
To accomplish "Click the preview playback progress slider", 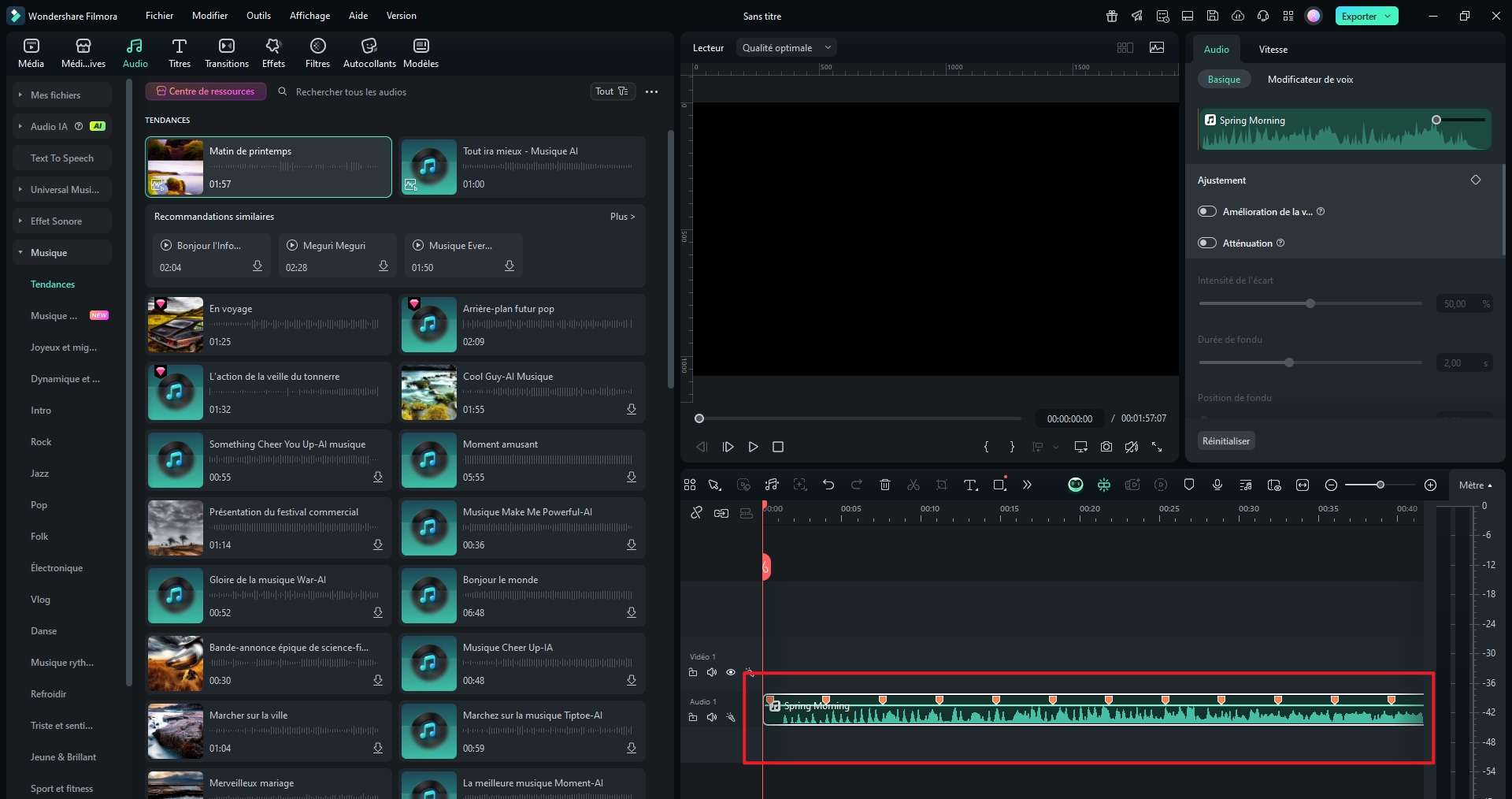I will [858, 418].
